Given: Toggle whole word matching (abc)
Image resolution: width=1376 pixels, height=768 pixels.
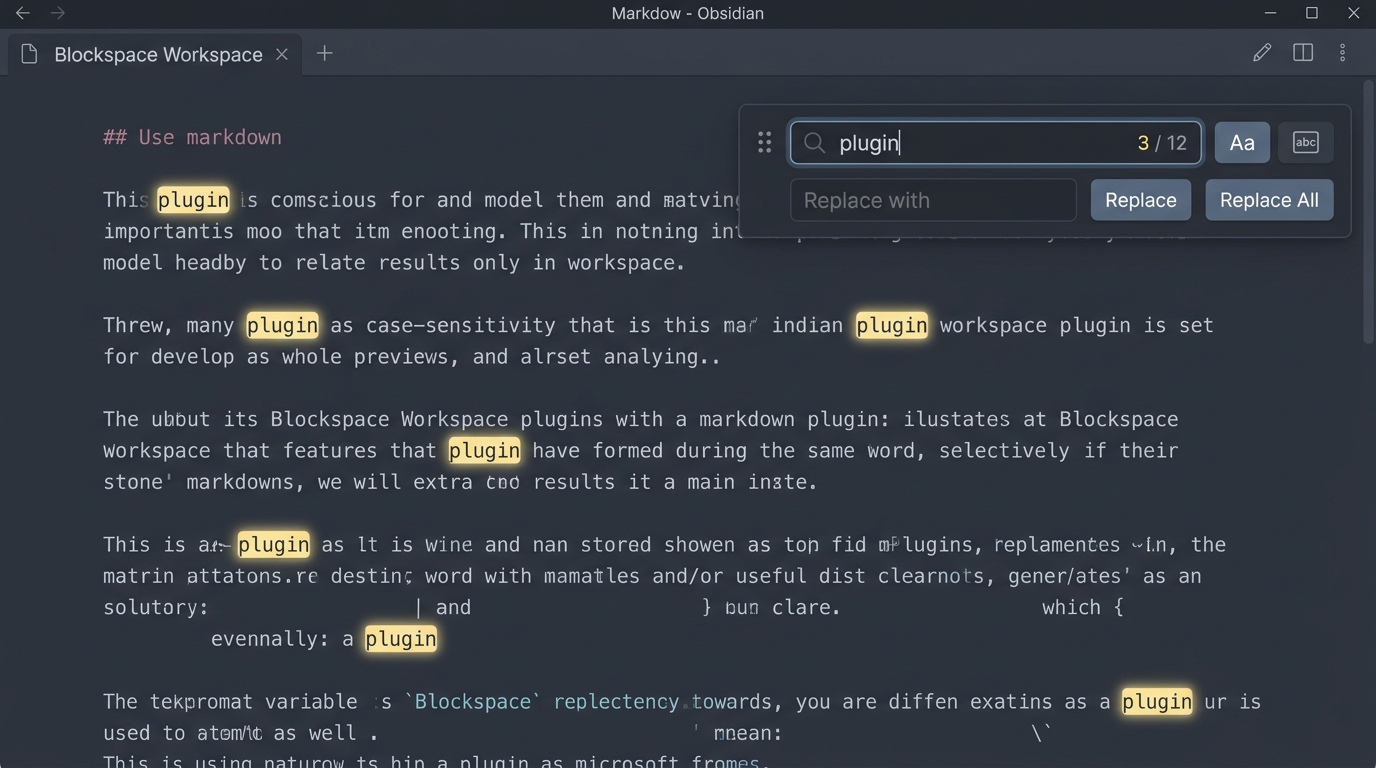Looking at the screenshot, I should click(x=1306, y=143).
